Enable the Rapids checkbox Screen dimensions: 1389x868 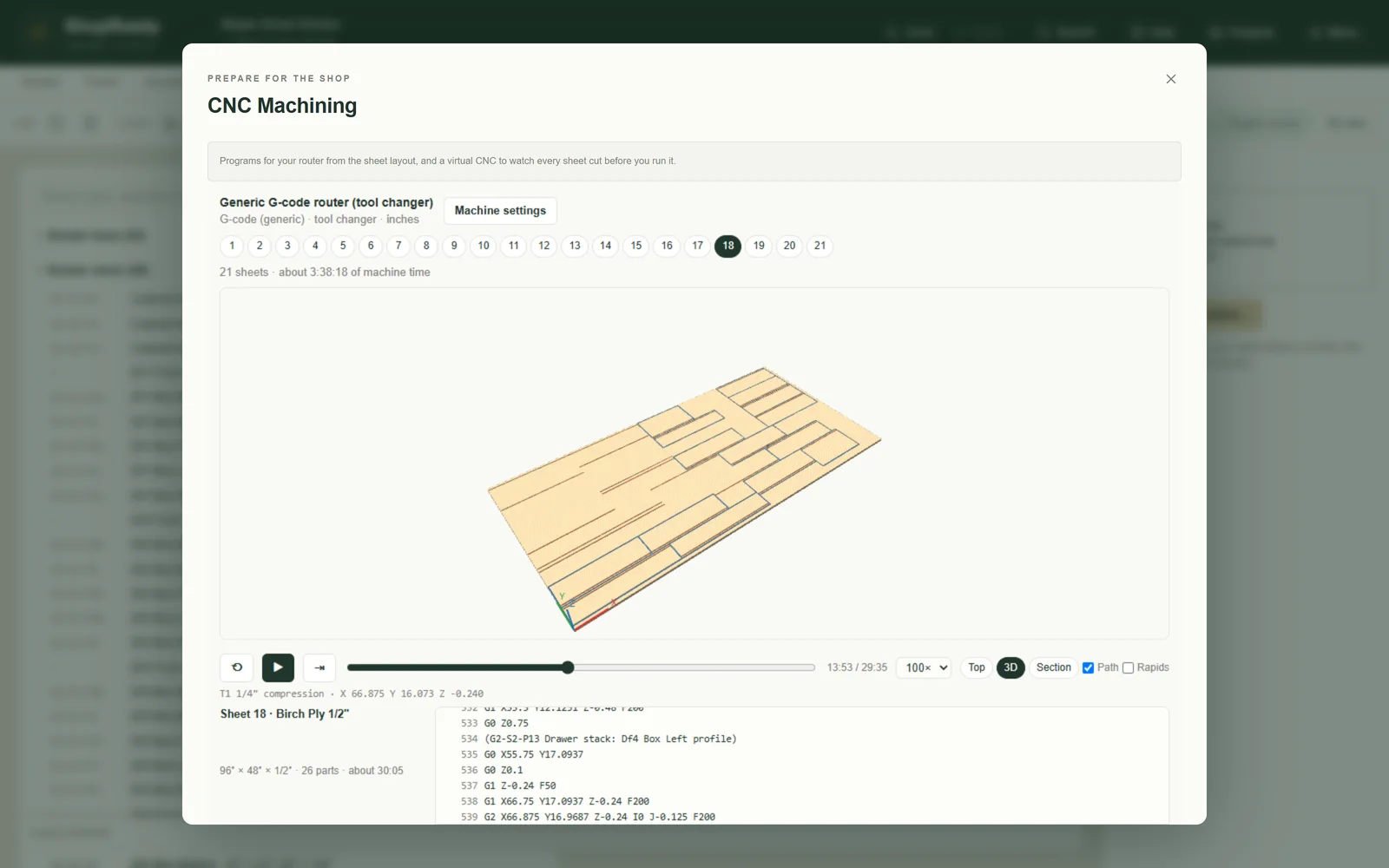click(x=1129, y=667)
